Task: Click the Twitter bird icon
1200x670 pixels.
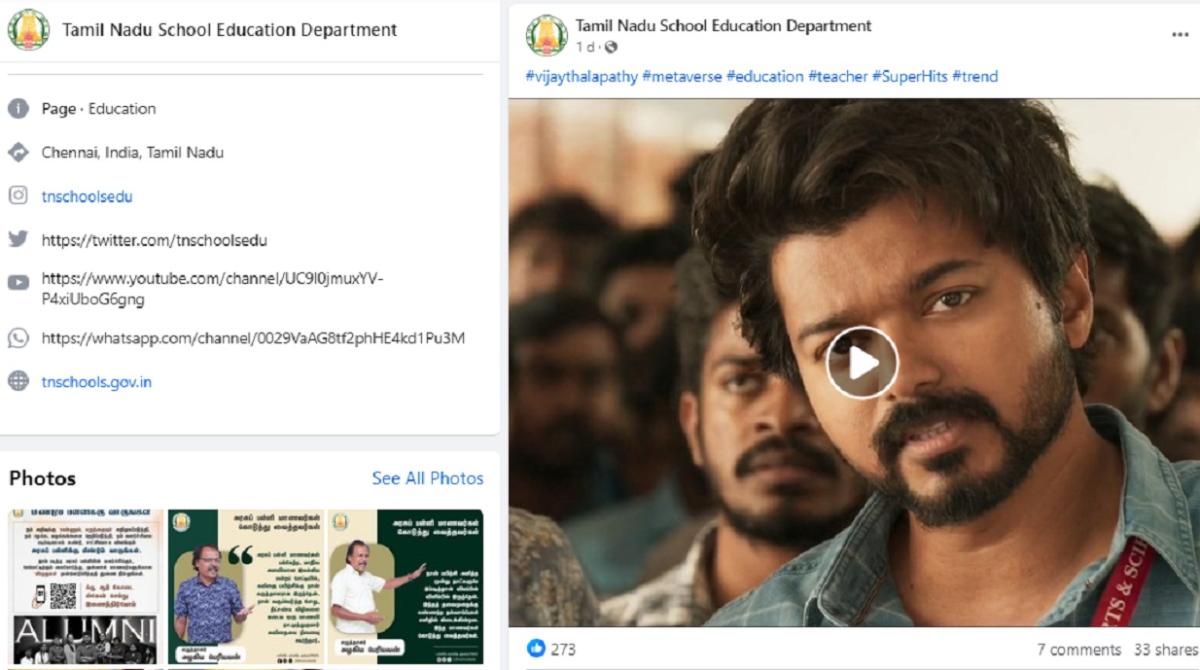Action: 18,240
